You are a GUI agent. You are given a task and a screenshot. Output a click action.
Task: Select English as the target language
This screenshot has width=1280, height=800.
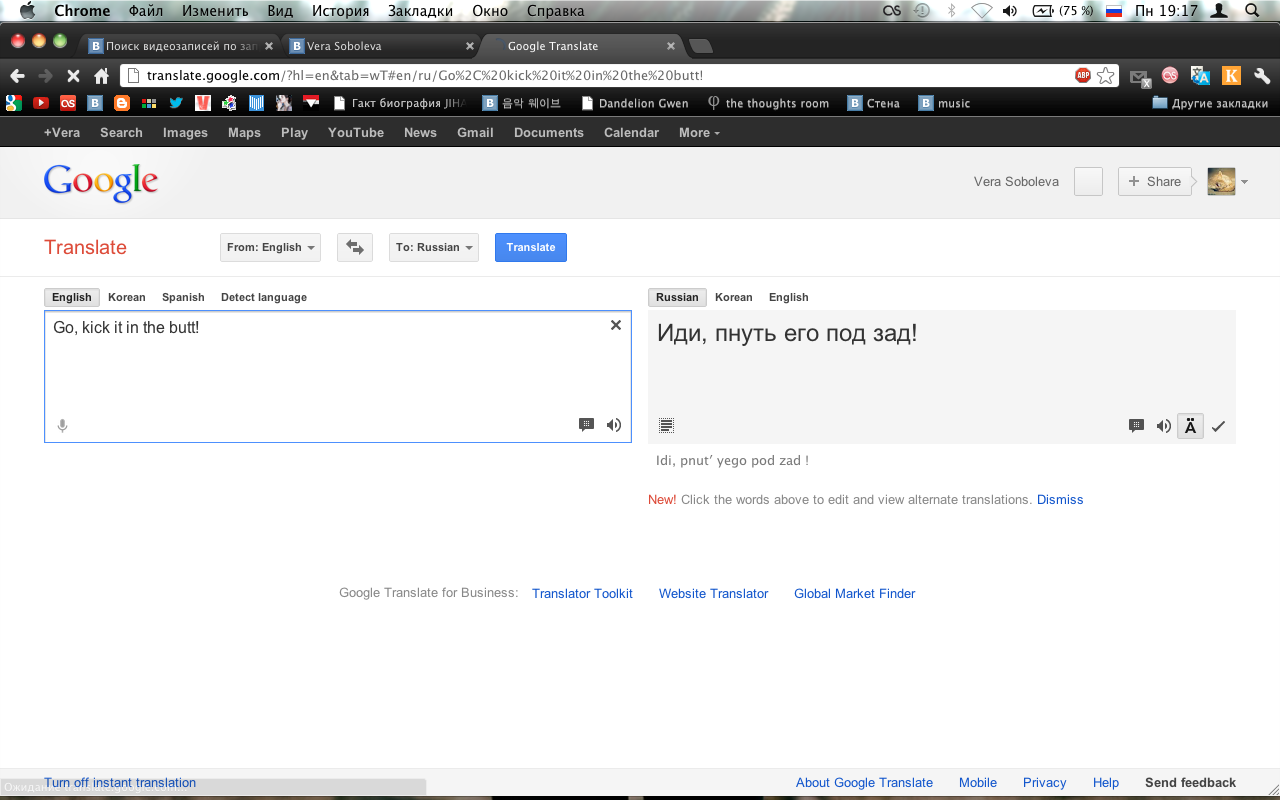(x=789, y=297)
